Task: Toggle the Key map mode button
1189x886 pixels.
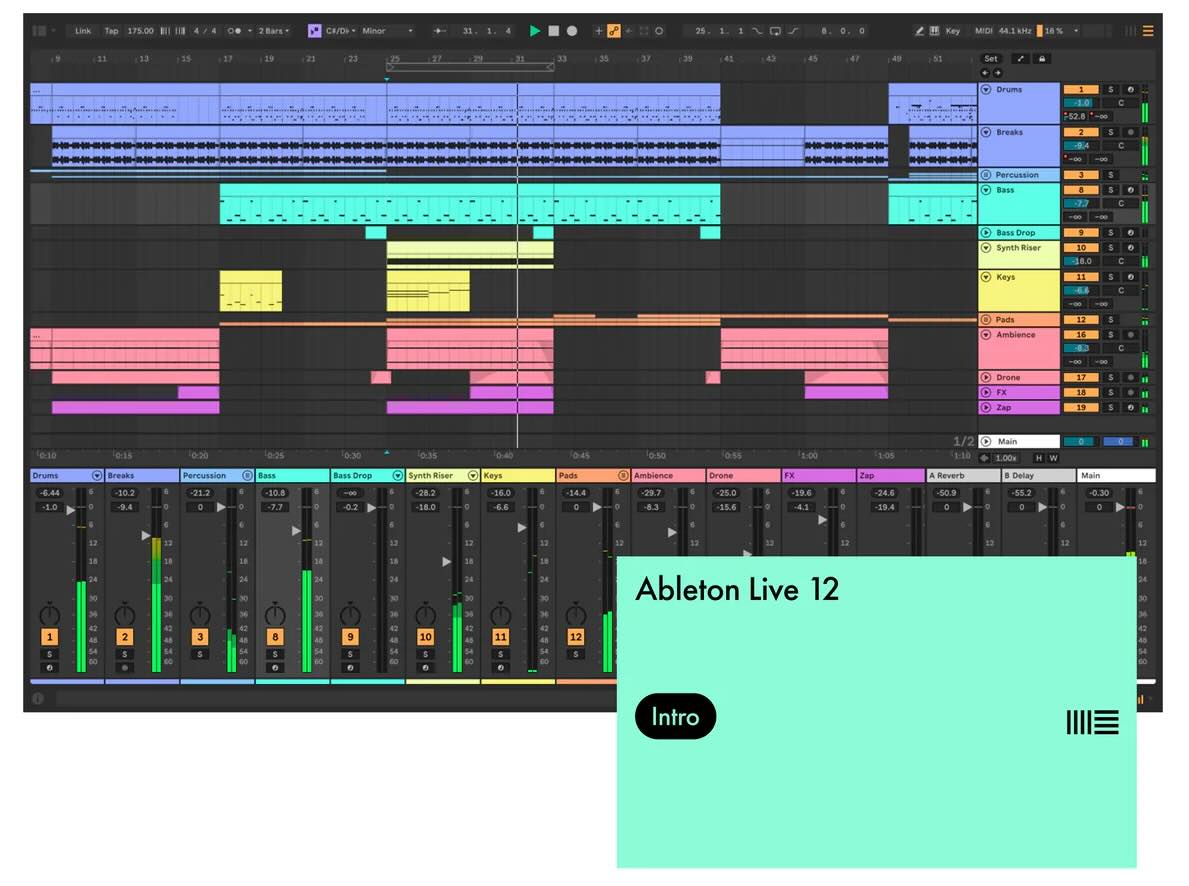Action: click(x=952, y=31)
